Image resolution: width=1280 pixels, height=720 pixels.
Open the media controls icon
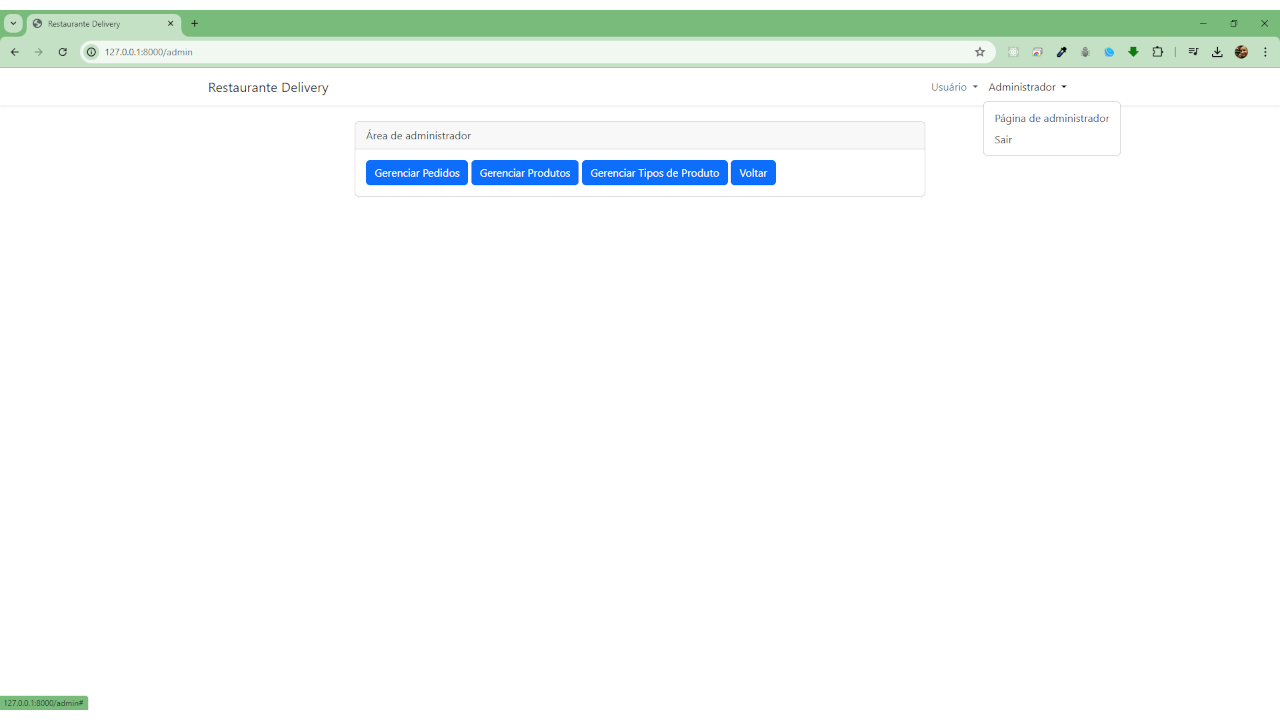coord(1193,52)
